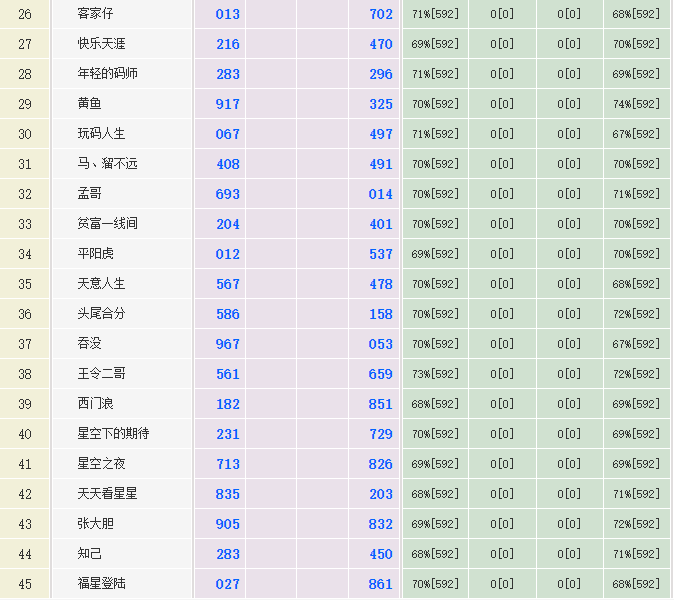Open the 天意人生 profile link
Screen dimensions: 674x600
102,284
